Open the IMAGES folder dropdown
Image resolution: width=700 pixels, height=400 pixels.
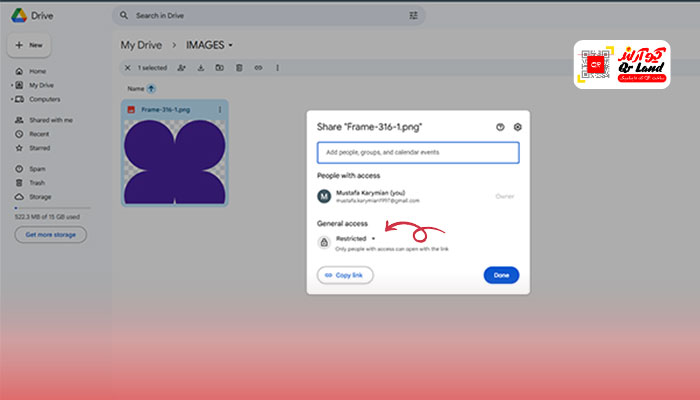pos(231,45)
